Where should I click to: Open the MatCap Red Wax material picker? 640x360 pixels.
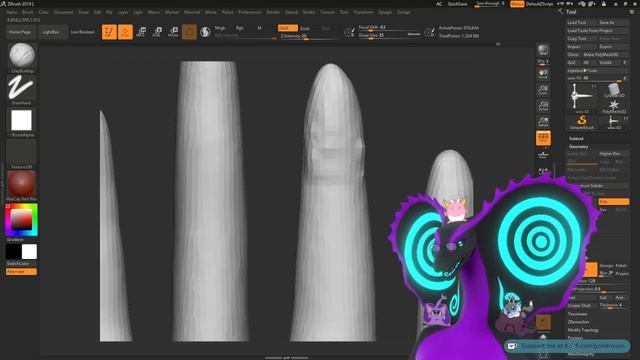pos(22,186)
